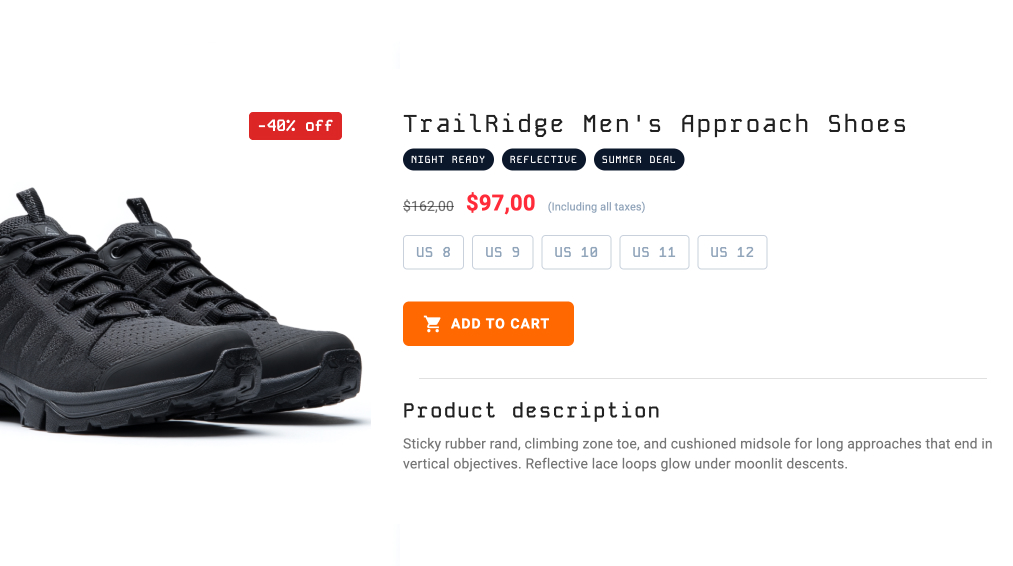Select shoe size US 8
Viewport: 1013px width, 566px height.
[x=433, y=252]
